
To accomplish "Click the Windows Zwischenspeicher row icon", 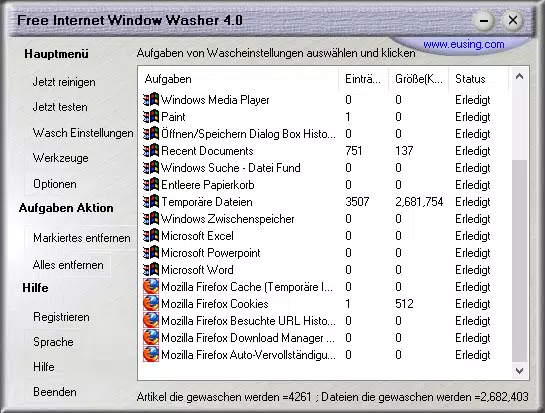I will click(x=151, y=219).
